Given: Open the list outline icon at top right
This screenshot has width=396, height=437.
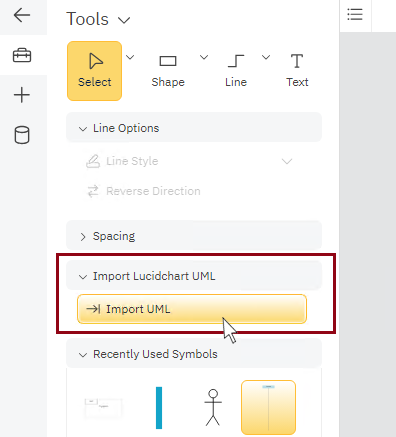Looking at the screenshot, I should (x=355, y=15).
